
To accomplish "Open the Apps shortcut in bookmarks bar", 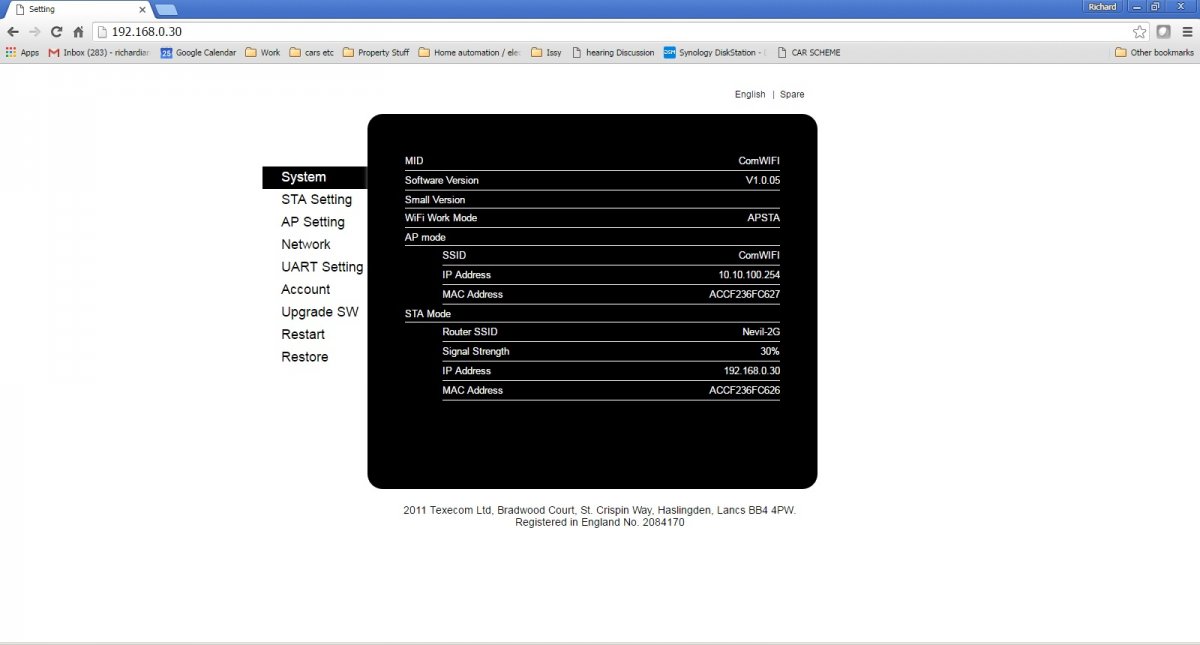I will coord(22,53).
